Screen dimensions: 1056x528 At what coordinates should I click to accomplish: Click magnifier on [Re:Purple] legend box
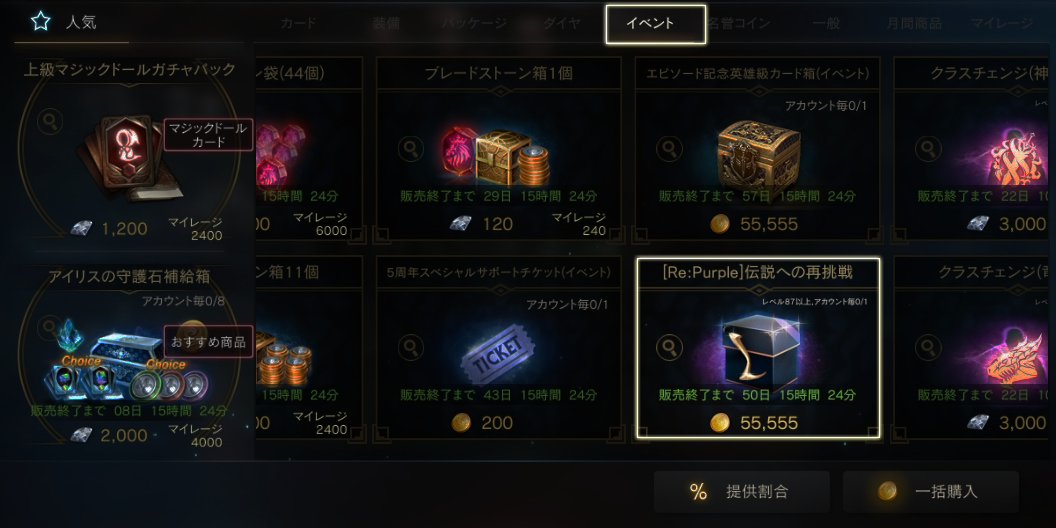coord(669,347)
